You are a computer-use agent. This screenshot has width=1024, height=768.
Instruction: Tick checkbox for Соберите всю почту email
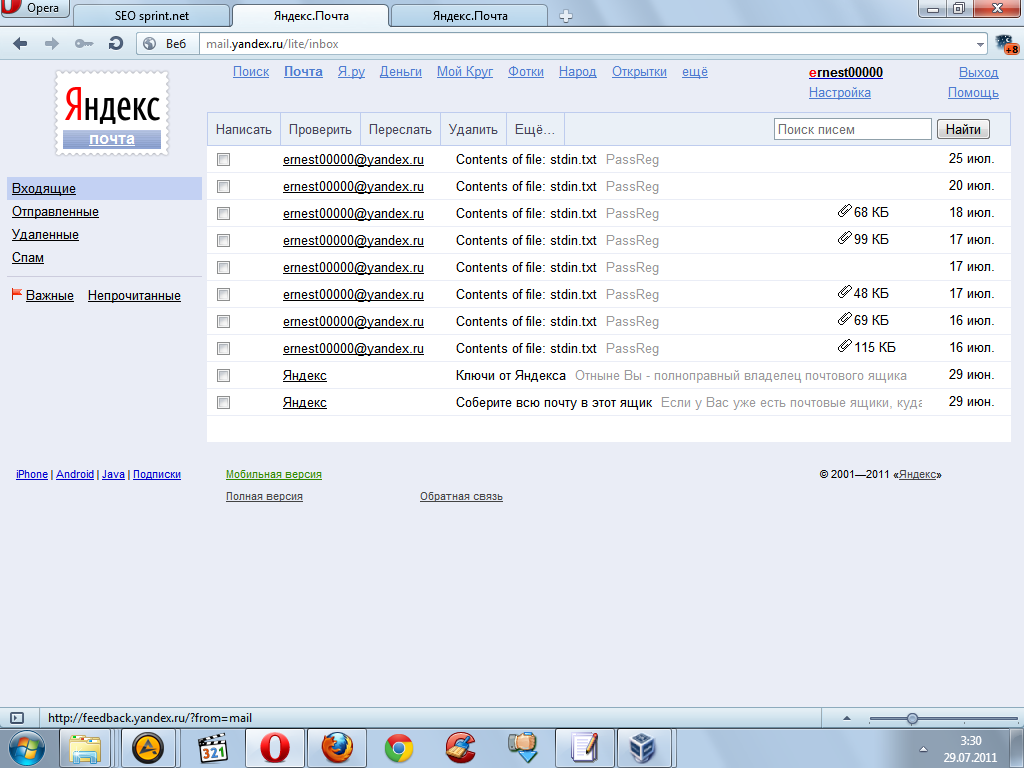click(x=223, y=402)
